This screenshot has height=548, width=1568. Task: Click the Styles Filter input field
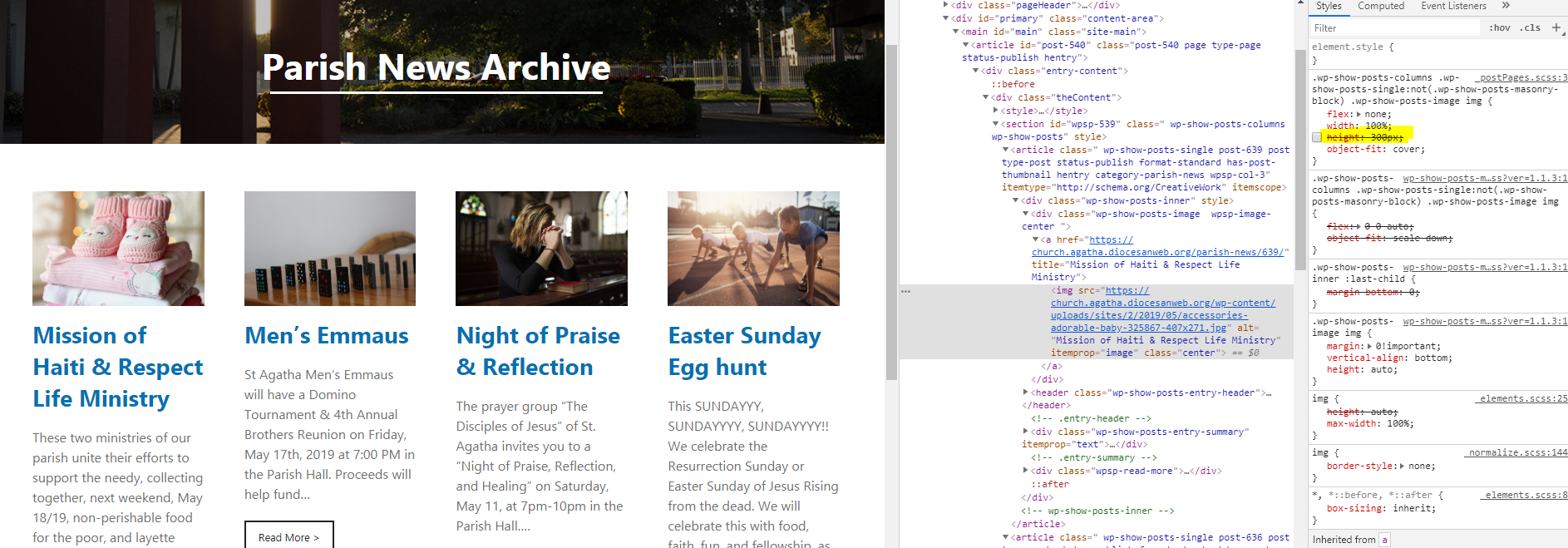pyautogui.click(x=1393, y=27)
